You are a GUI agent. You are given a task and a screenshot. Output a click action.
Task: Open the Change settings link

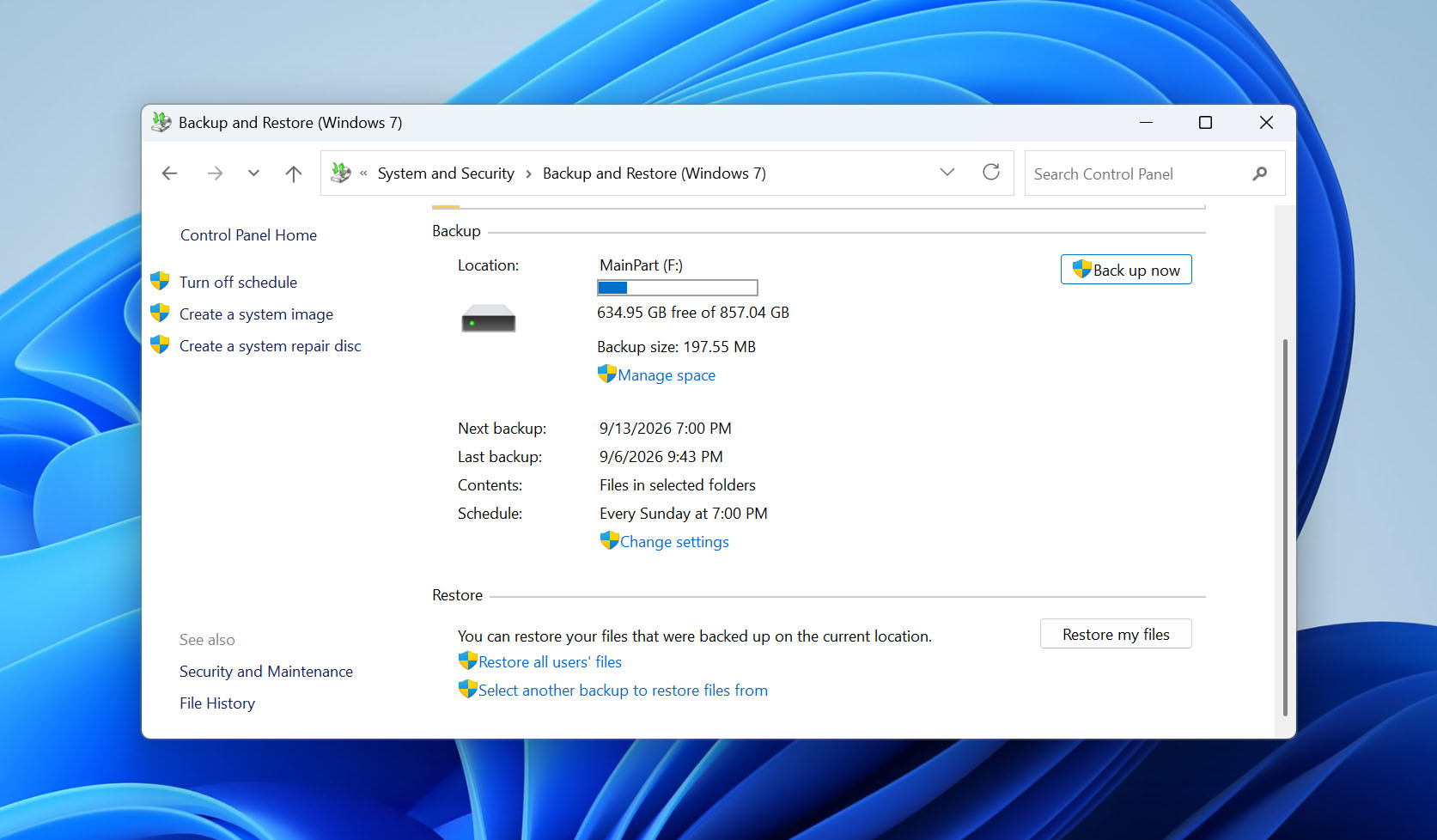[674, 542]
